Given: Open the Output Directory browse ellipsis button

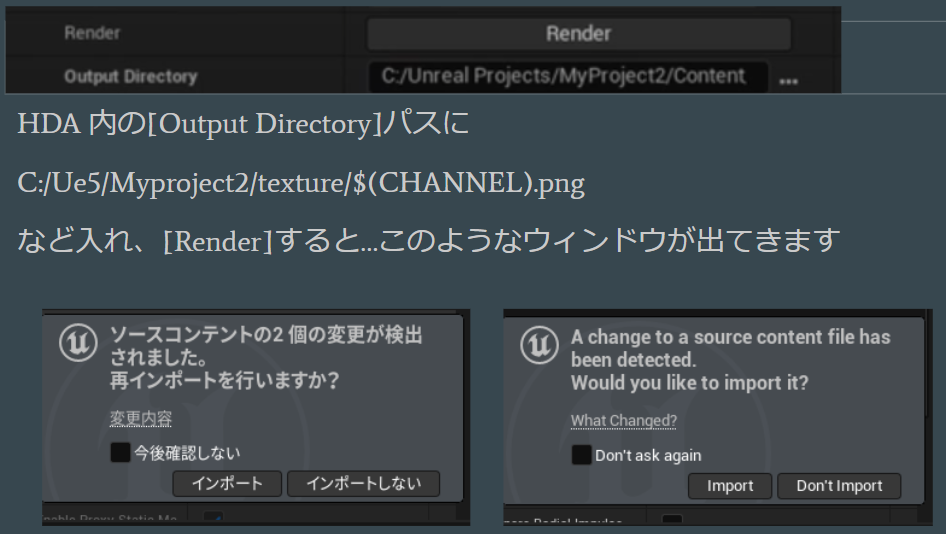Looking at the screenshot, I should click(x=789, y=80).
